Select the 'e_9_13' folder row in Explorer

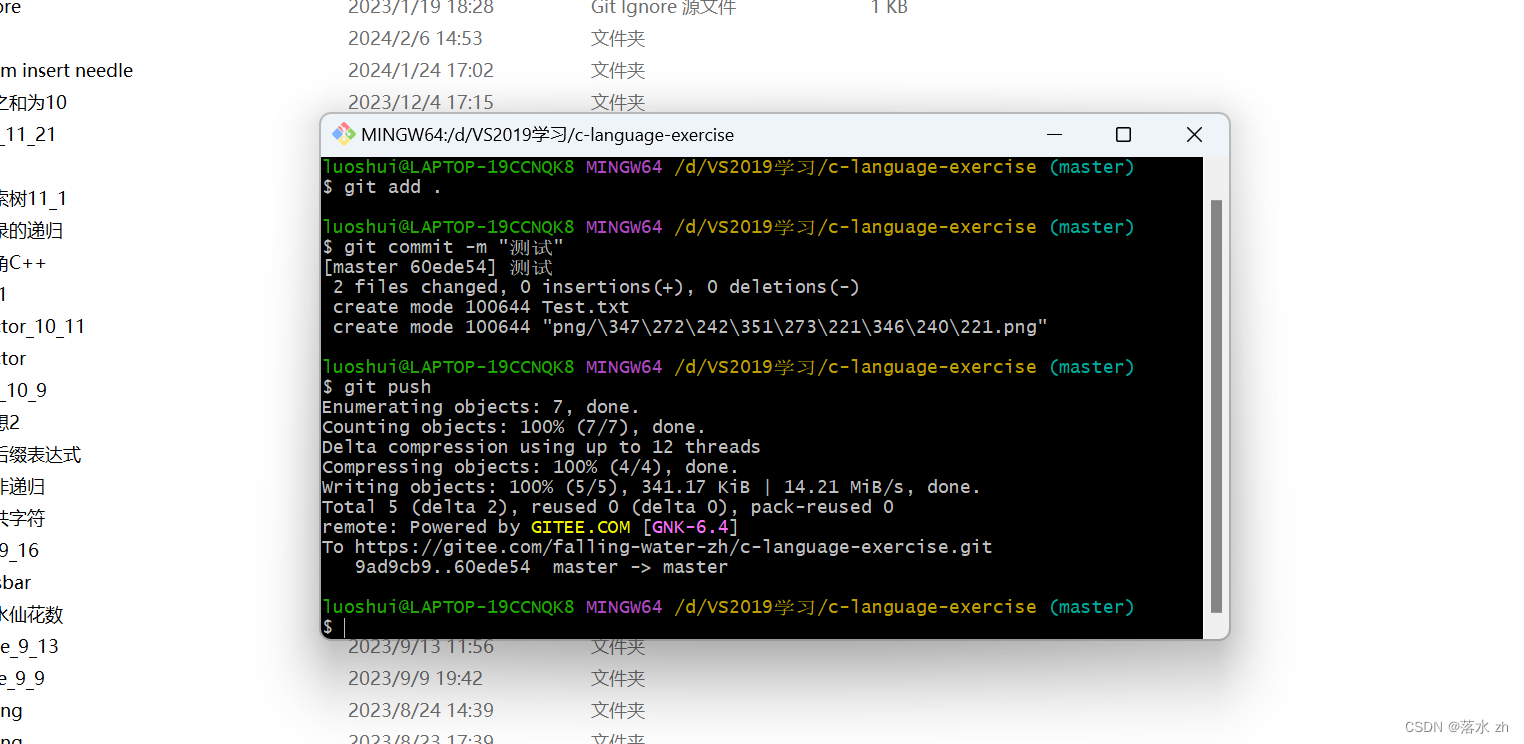click(x=29, y=646)
